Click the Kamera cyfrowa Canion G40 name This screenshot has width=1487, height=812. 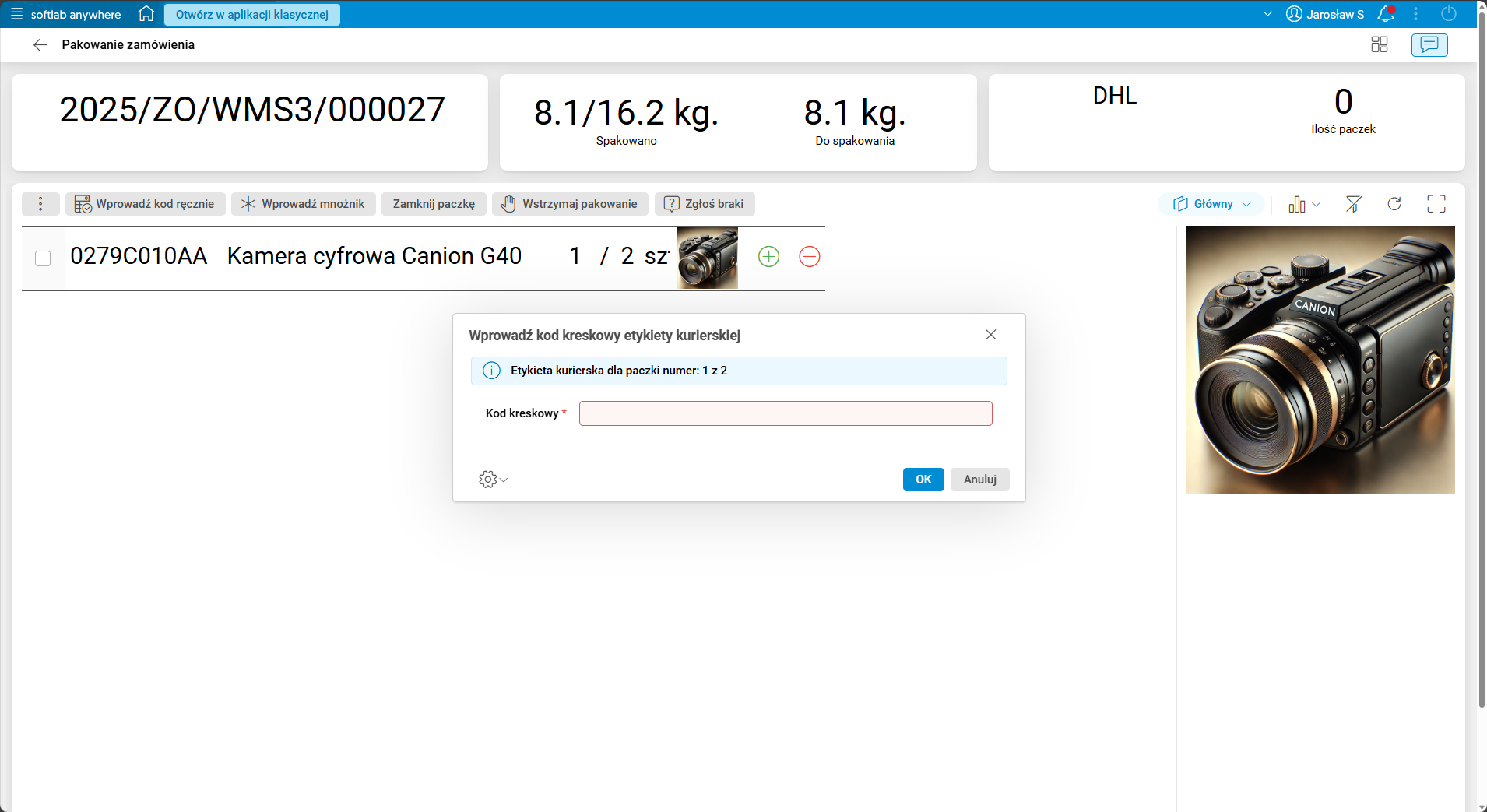coord(374,256)
